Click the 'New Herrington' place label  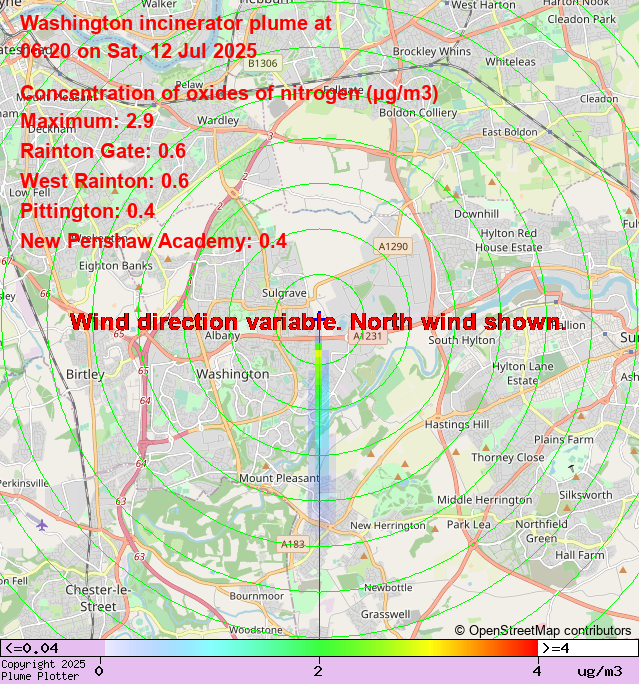pyautogui.click(x=388, y=526)
